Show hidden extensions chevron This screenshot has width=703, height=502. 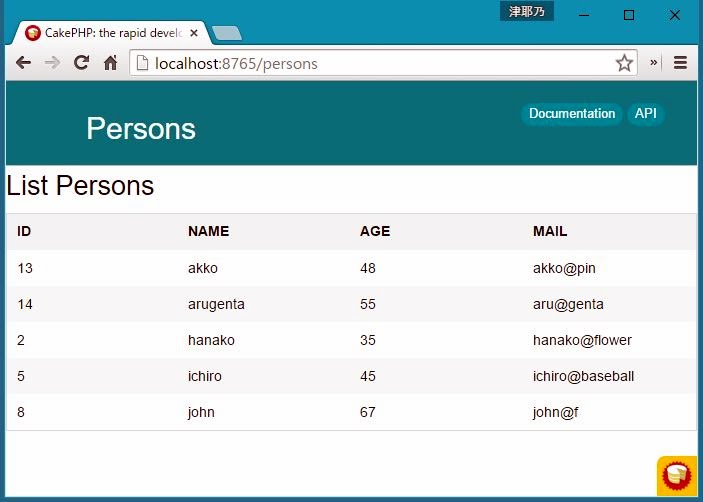[x=654, y=63]
